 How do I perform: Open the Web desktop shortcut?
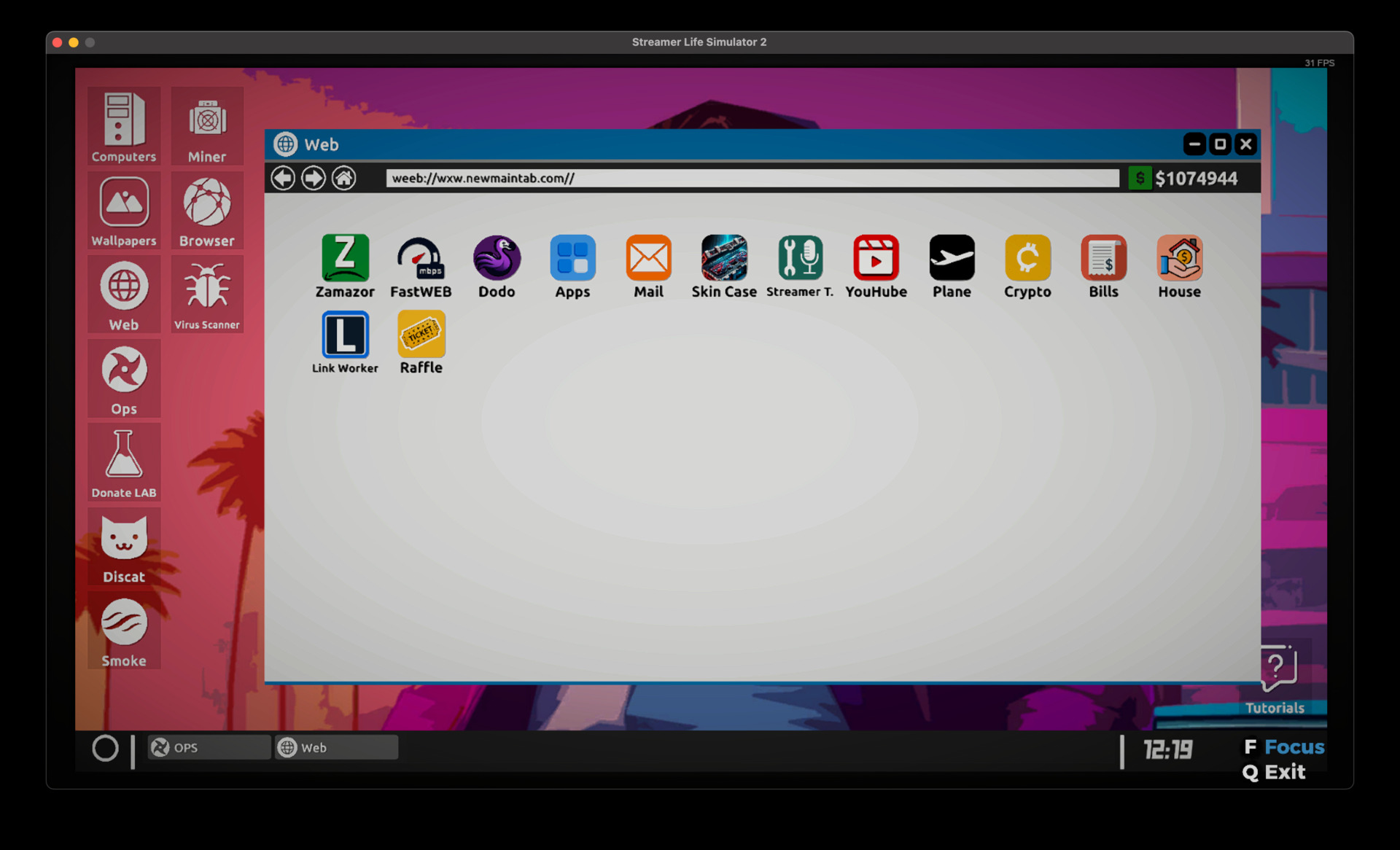pos(124,295)
